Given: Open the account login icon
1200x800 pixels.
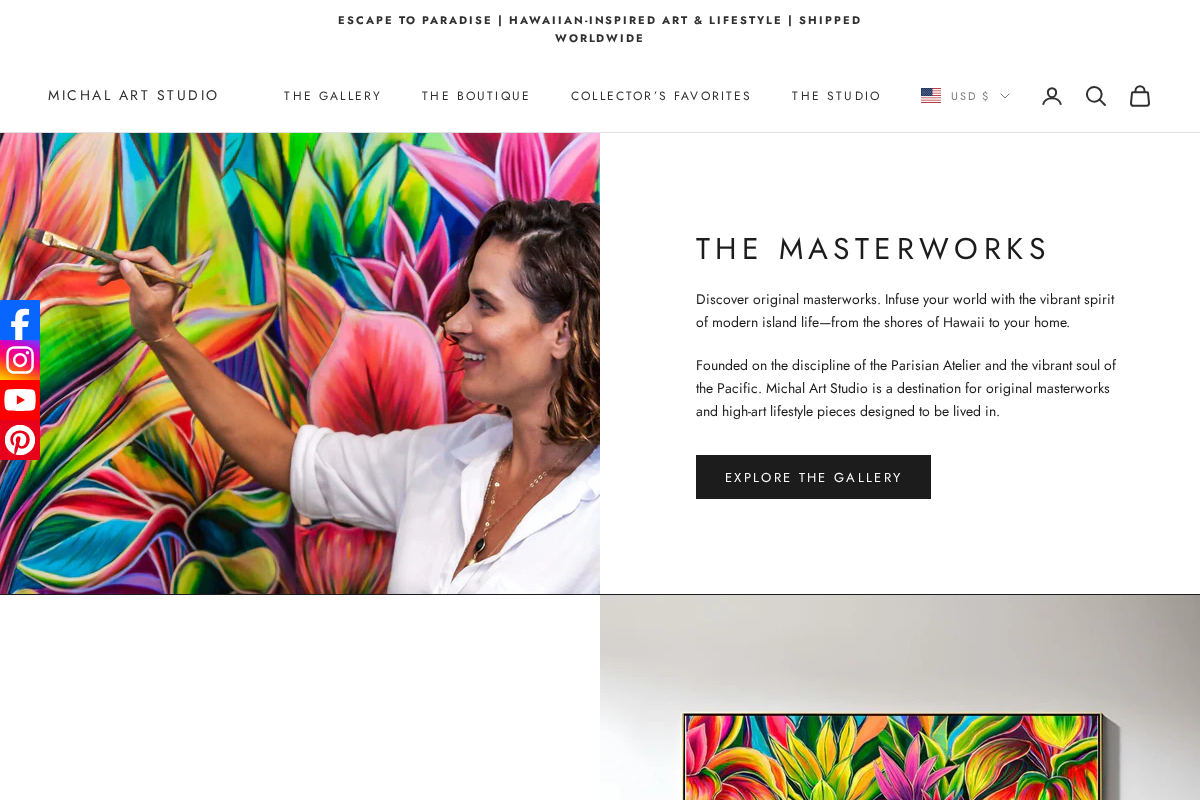Looking at the screenshot, I should 1052,96.
